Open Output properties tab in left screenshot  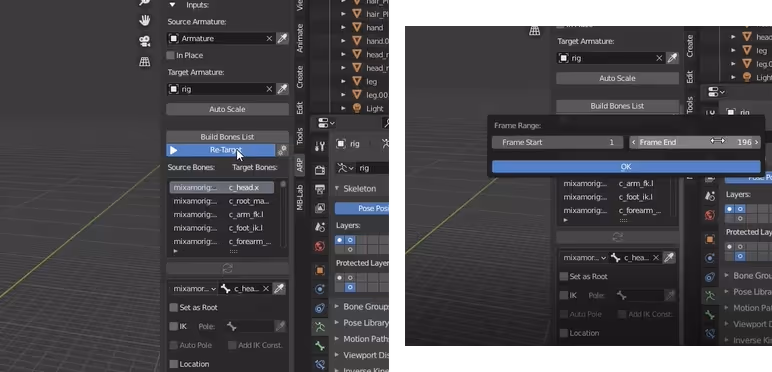pyautogui.click(x=320, y=189)
